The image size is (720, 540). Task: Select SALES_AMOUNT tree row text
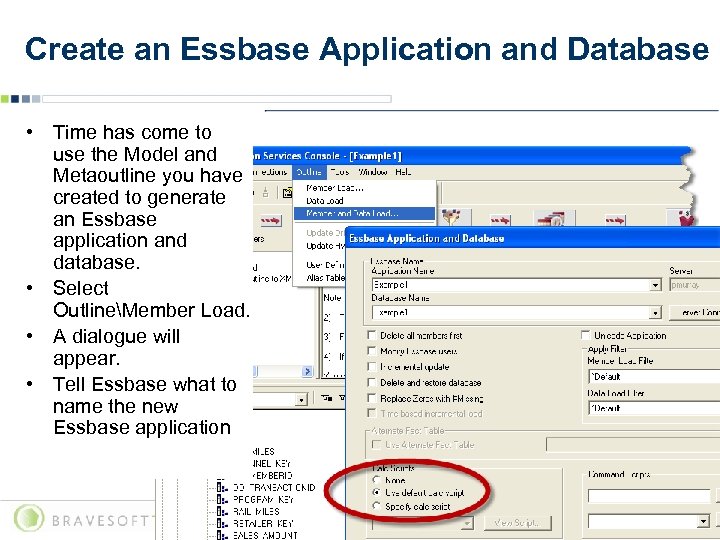pos(265,535)
